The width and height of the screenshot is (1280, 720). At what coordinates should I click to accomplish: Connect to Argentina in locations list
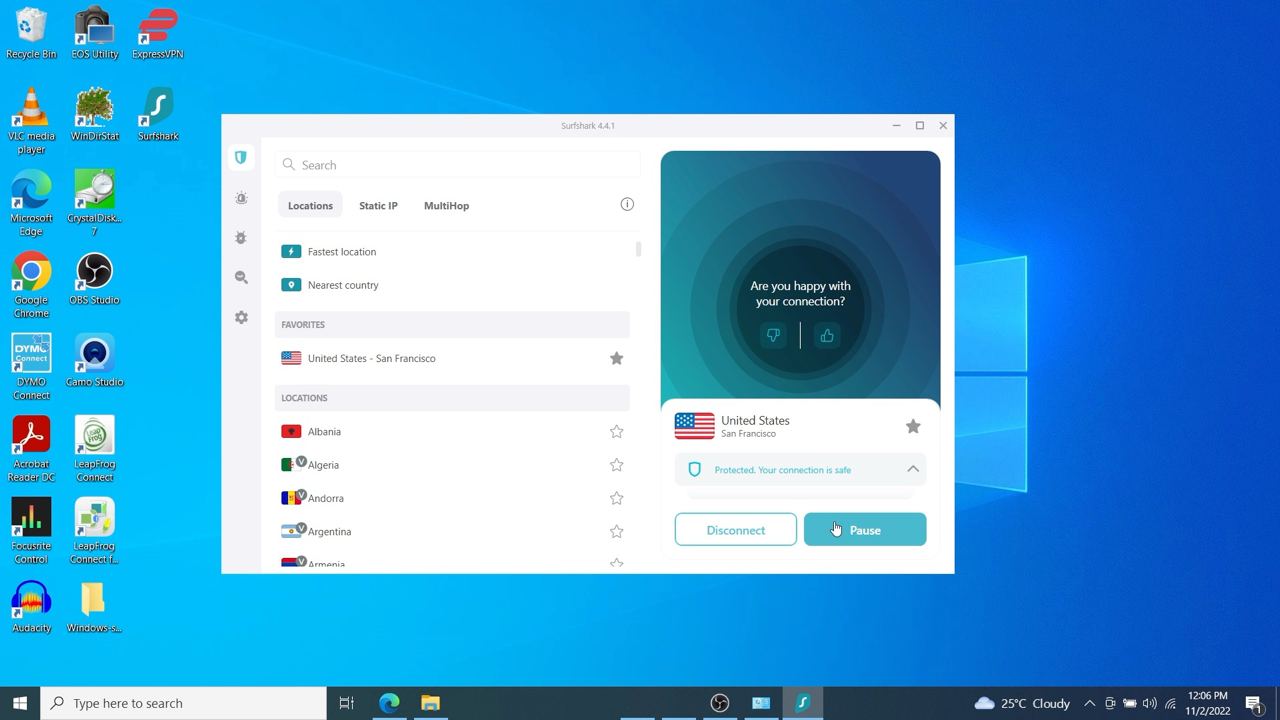point(452,531)
